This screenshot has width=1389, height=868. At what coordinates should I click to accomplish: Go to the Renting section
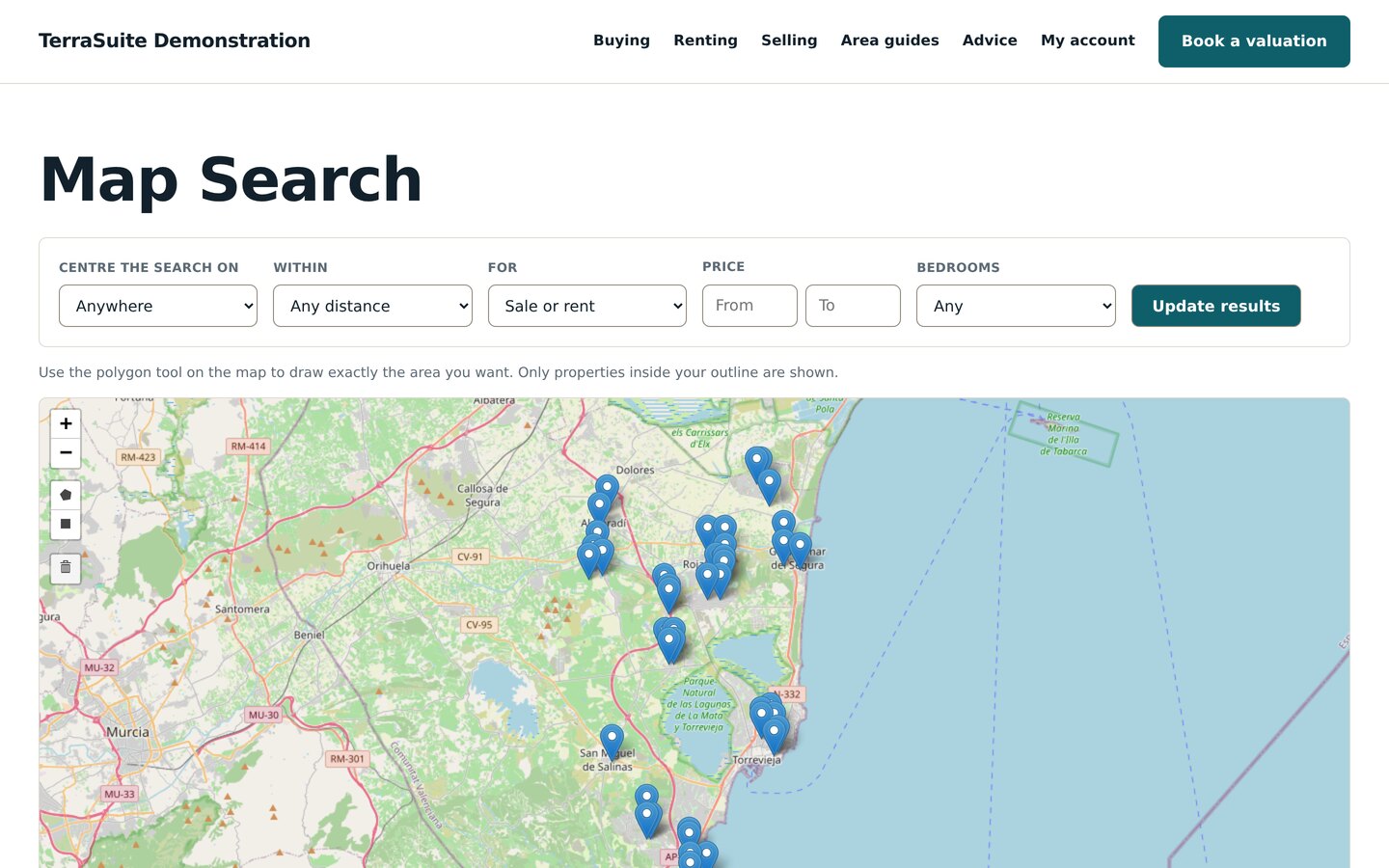pos(705,41)
